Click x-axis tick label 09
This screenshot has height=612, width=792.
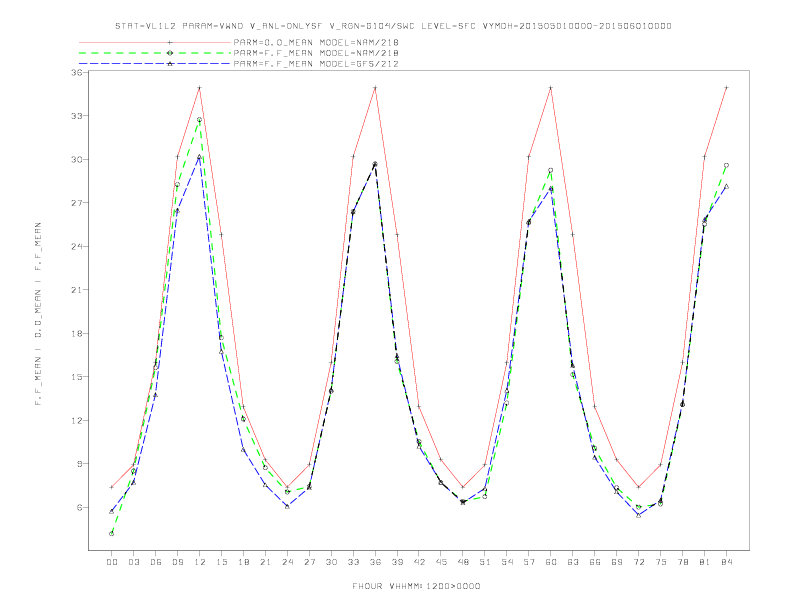click(x=177, y=562)
